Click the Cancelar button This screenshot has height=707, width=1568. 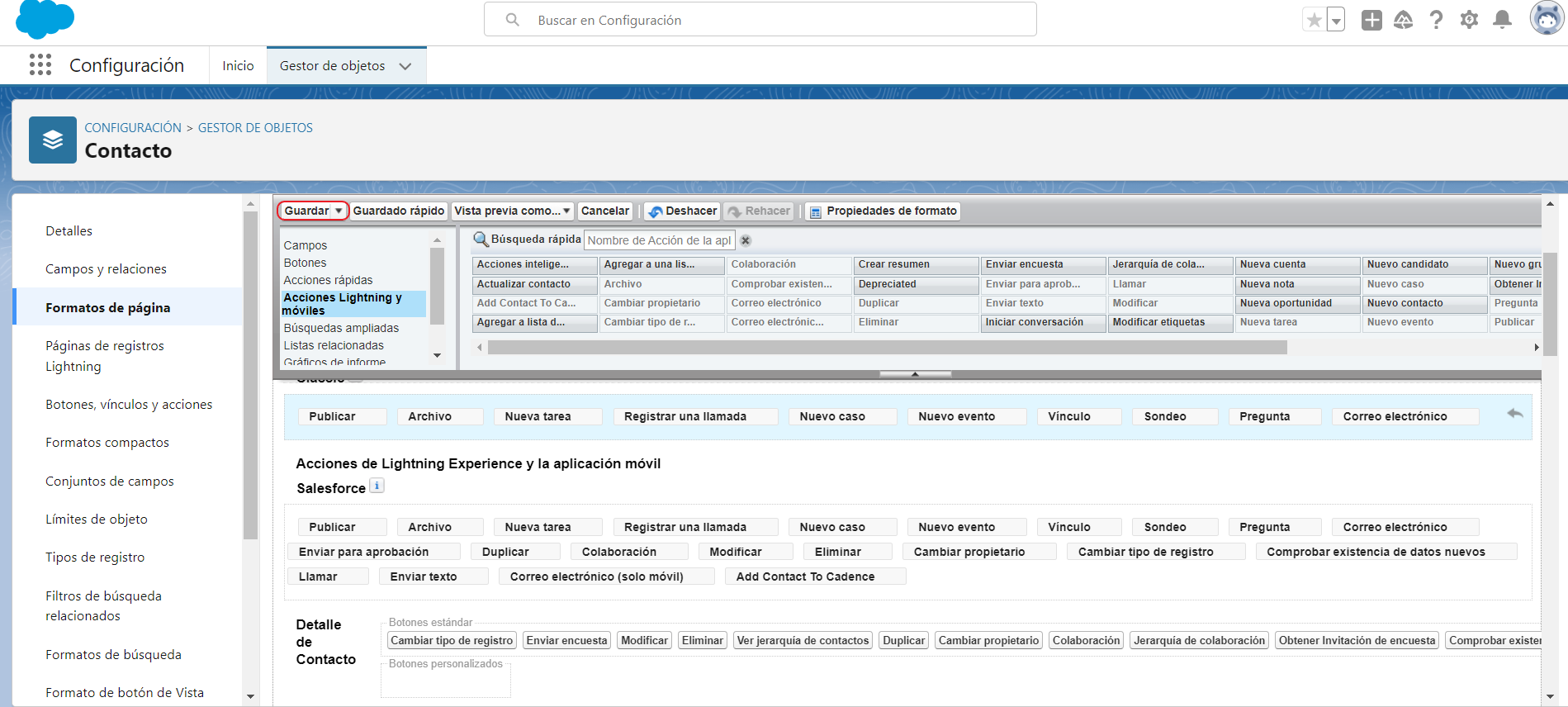pos(604,211)
